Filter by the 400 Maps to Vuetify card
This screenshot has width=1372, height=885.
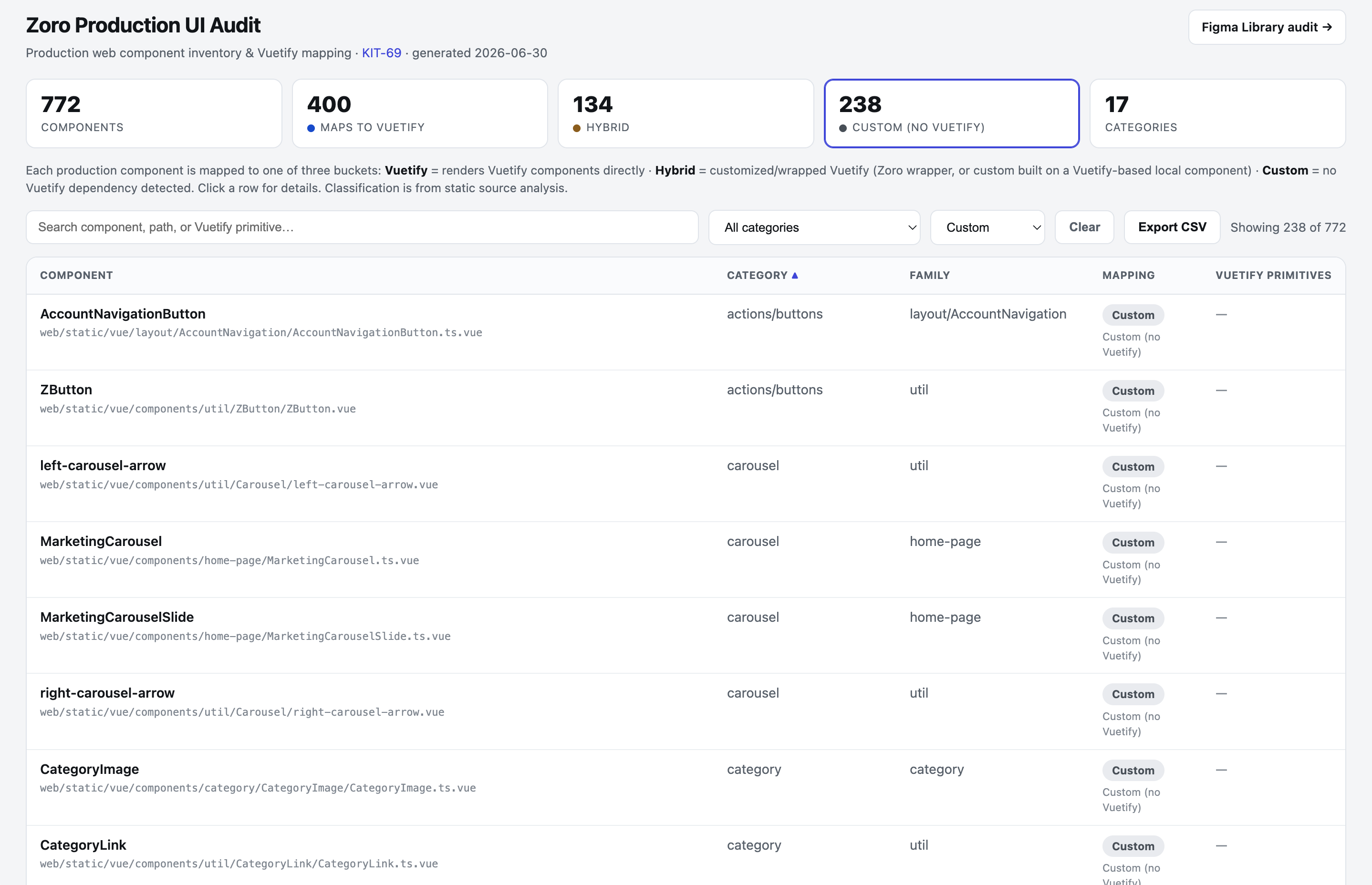(x=420, y=113)
